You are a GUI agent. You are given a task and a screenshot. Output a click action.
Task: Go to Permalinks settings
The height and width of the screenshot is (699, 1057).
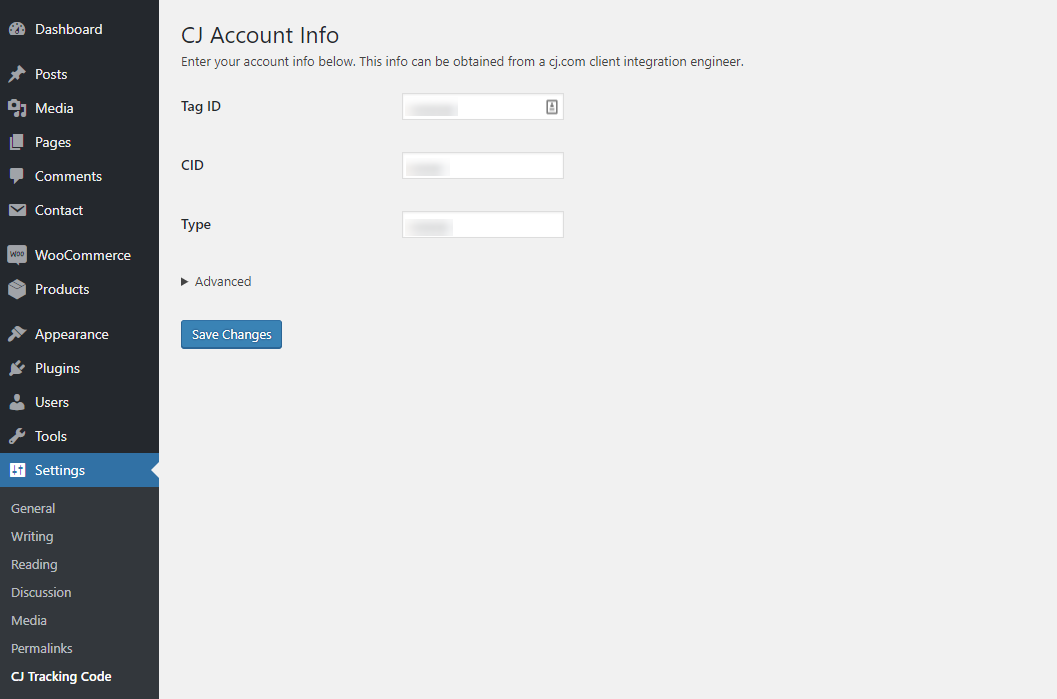tap(42, 649)
